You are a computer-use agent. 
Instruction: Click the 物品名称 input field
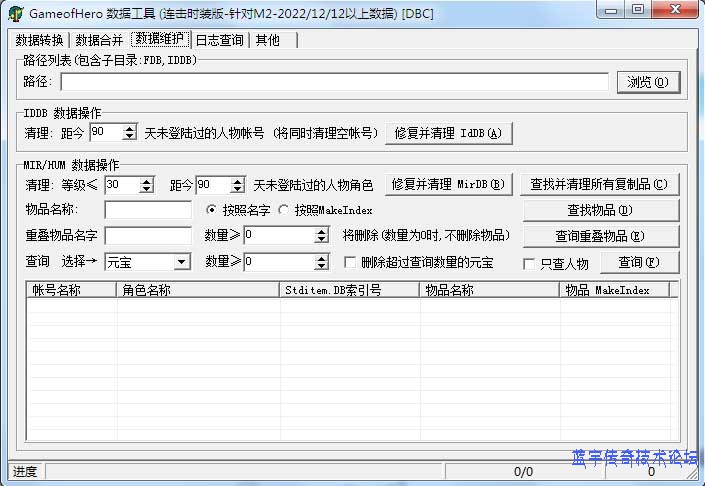click(x=148, y=210)
